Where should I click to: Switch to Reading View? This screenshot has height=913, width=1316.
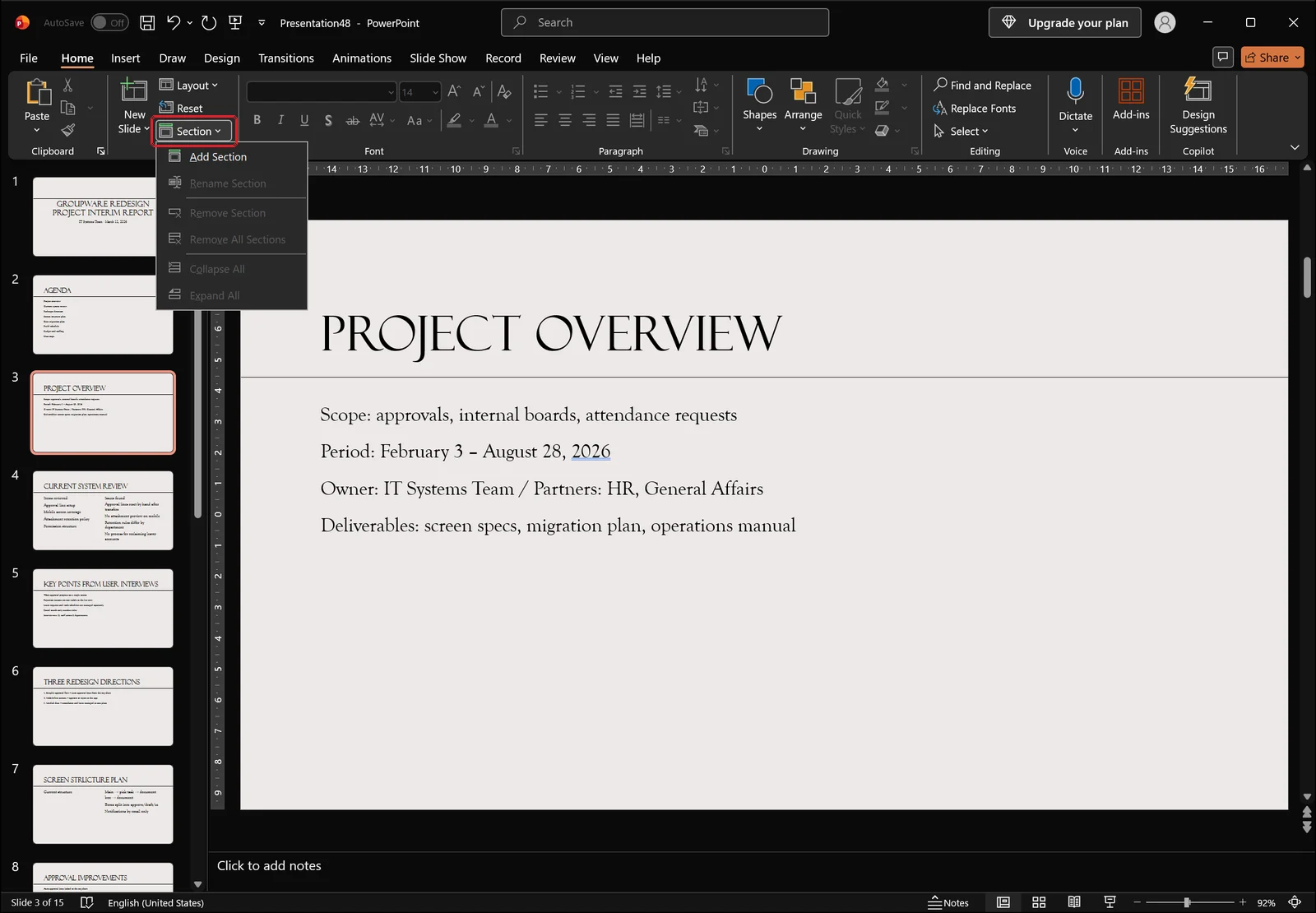pos(1074,902)
